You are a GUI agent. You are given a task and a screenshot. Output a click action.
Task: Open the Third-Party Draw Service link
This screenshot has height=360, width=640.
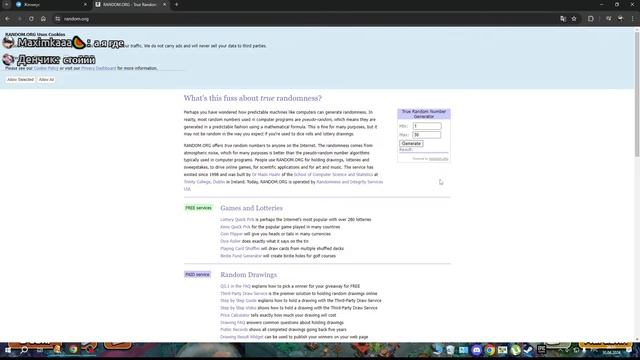[244, 293]
